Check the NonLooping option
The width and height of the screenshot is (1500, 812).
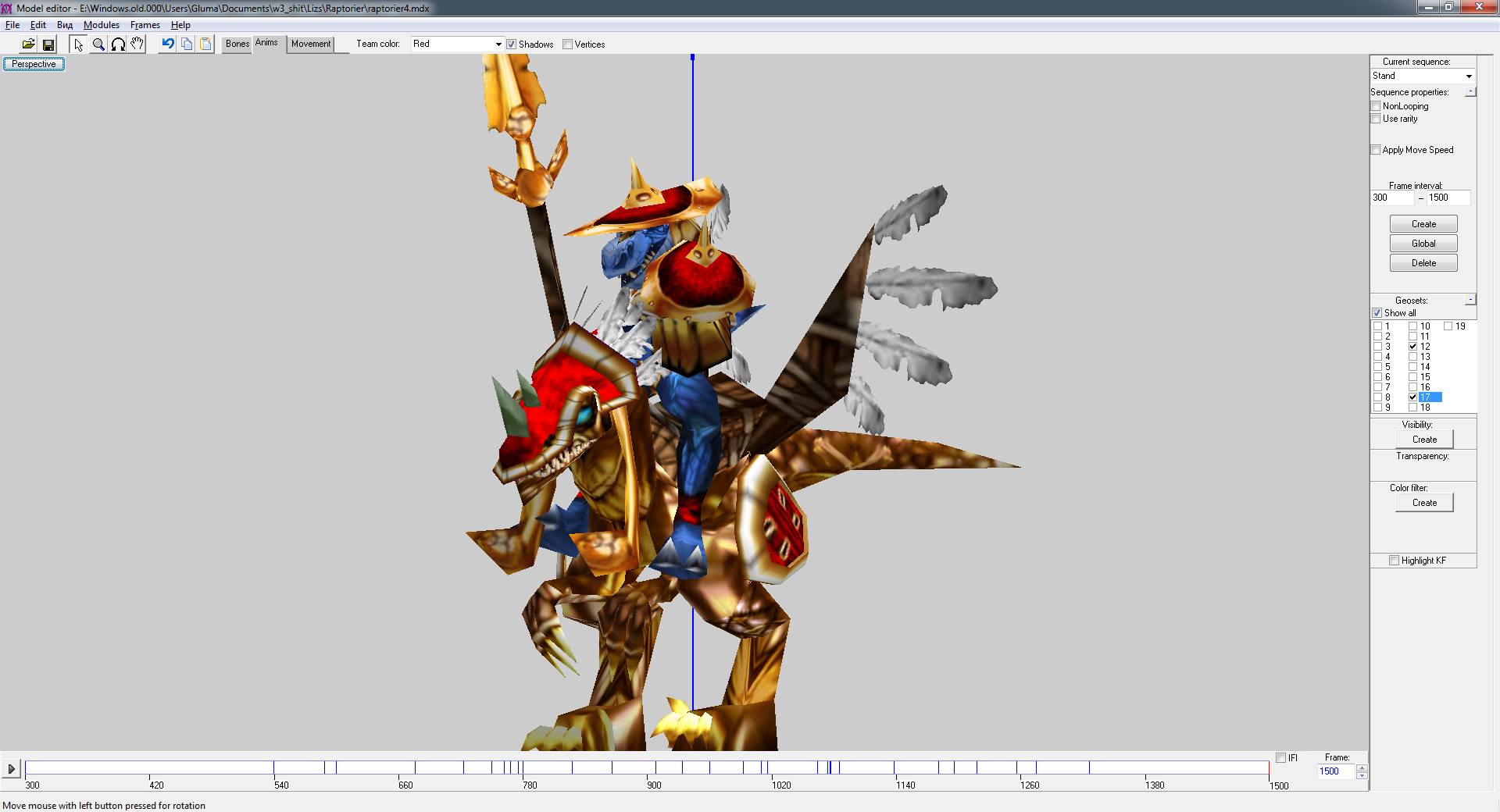pos(1376,106)
